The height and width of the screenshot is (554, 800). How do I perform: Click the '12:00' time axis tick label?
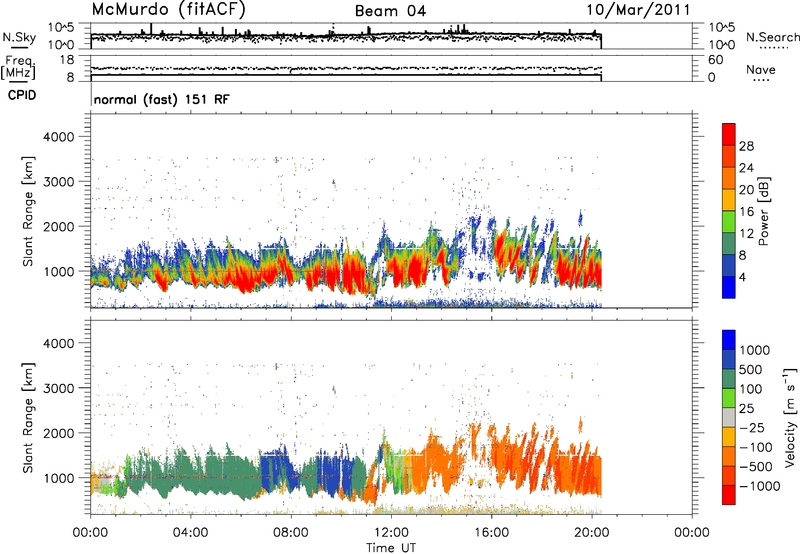391,533
